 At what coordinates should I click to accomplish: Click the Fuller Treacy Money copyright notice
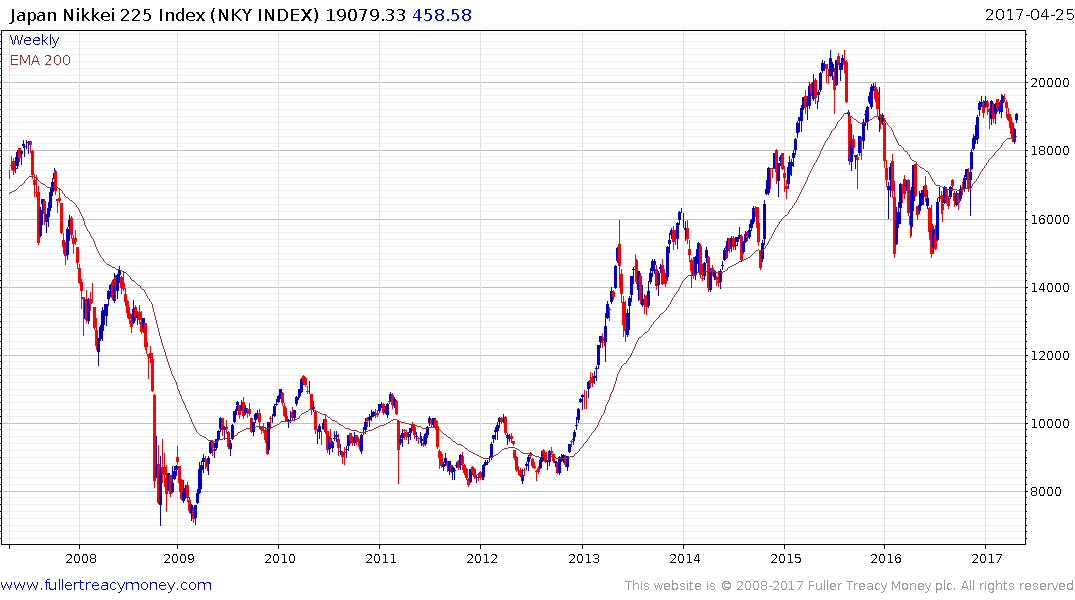coord(849,586)
